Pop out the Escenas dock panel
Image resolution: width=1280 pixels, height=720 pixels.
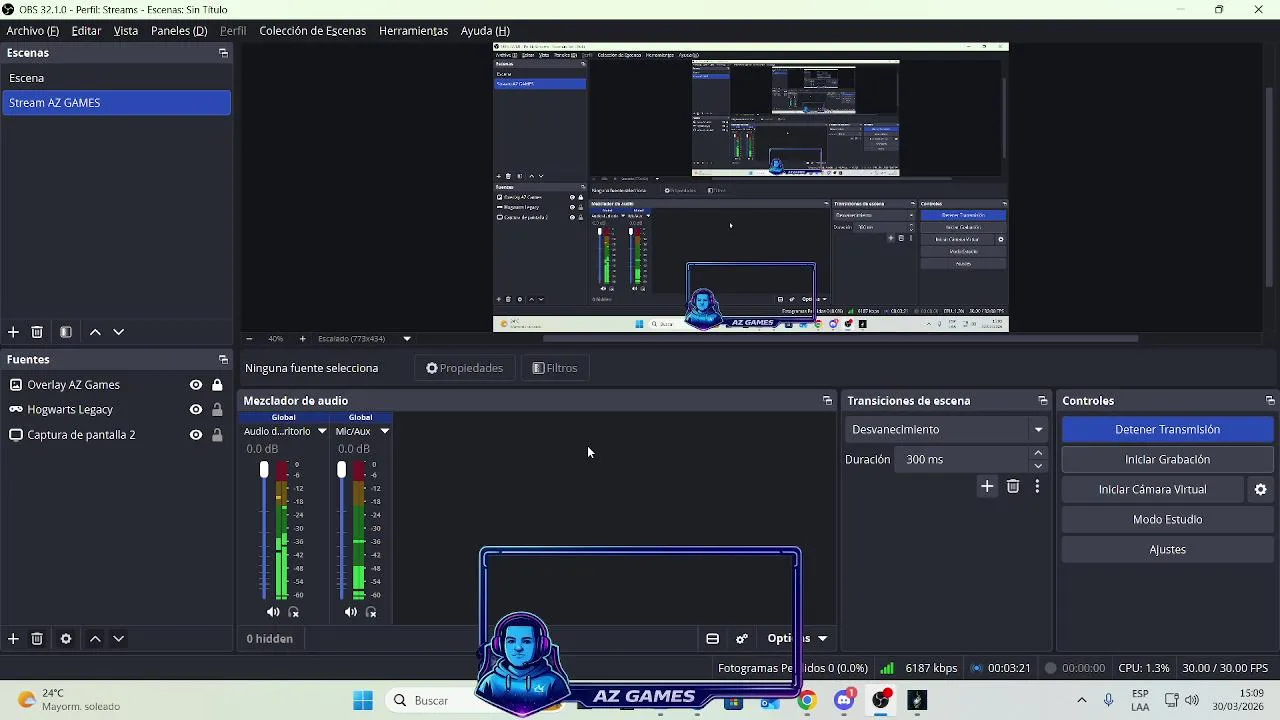coord(223,53)
